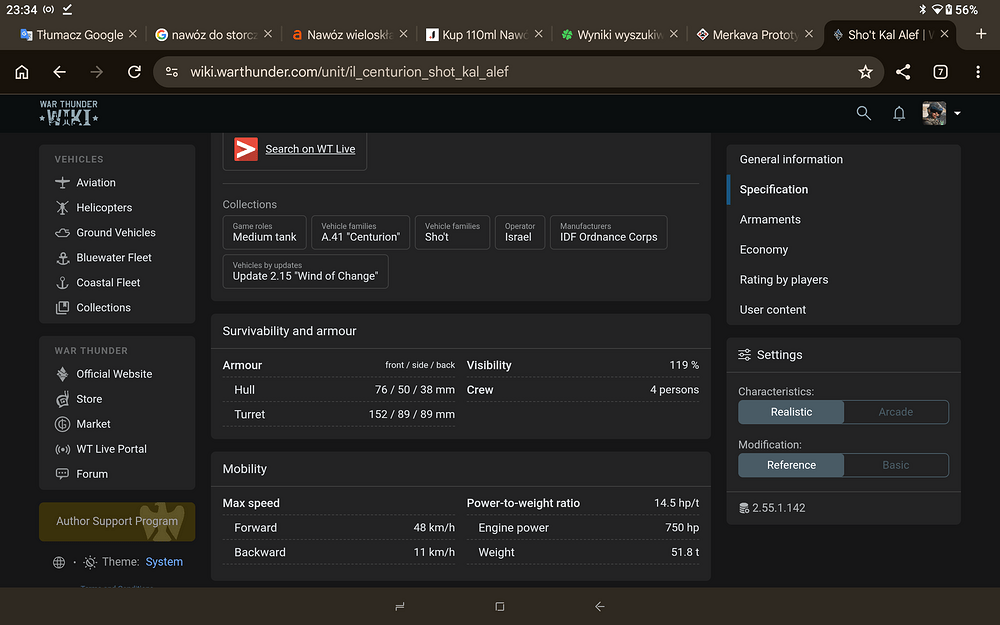The width and height of the screenshot is (1000, 625).
Task: Switch modification to Basic
Action: (x=895, y=465)
